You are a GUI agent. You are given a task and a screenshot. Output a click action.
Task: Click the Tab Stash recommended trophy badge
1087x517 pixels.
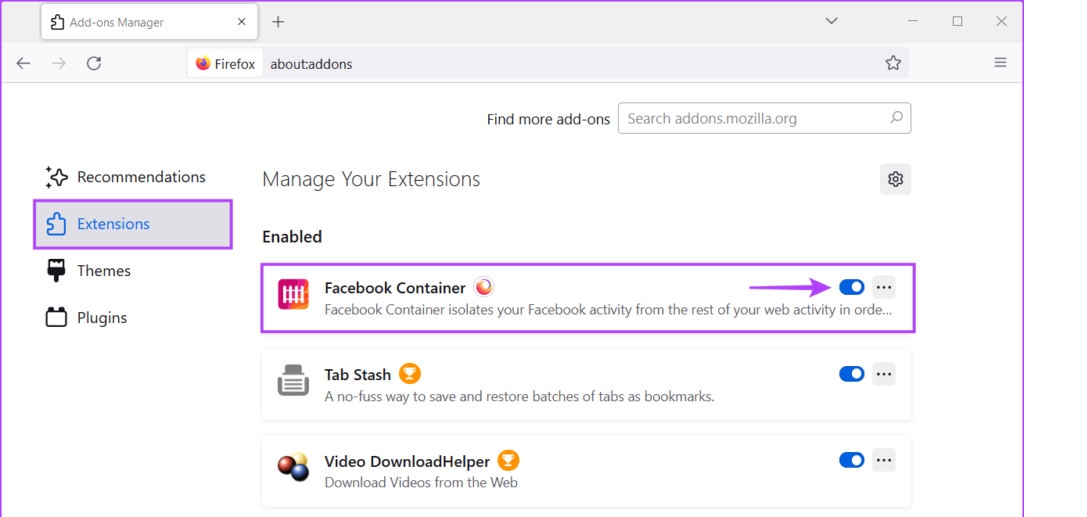click(x=410, y=374)
